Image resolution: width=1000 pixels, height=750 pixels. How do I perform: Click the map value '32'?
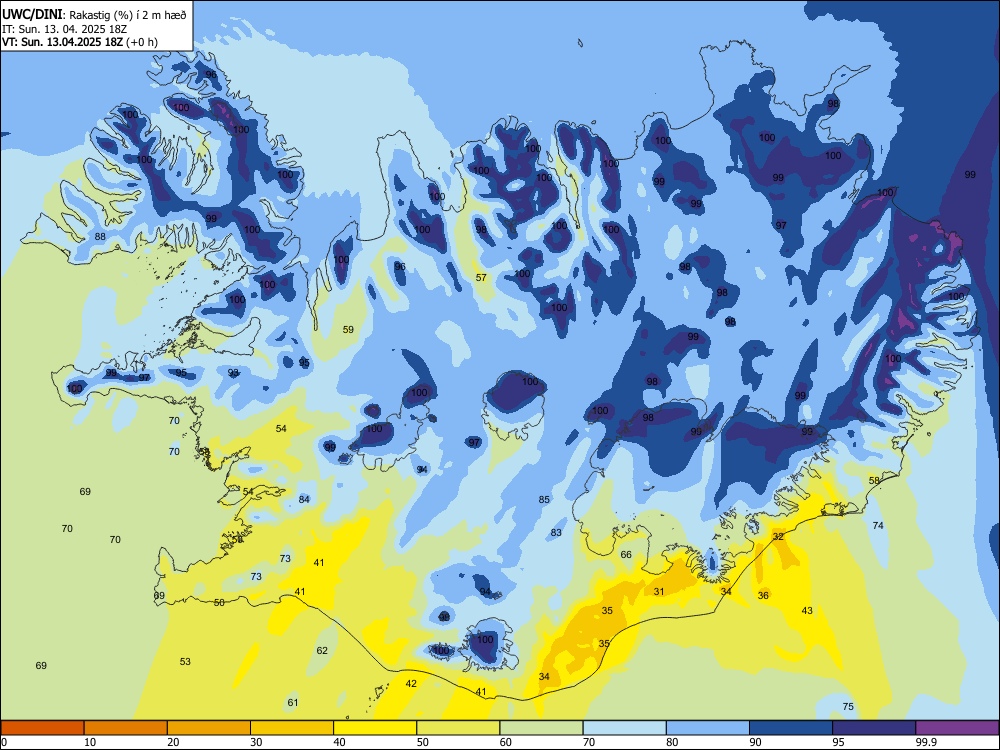pyautogui.click(x=778, y=537)
